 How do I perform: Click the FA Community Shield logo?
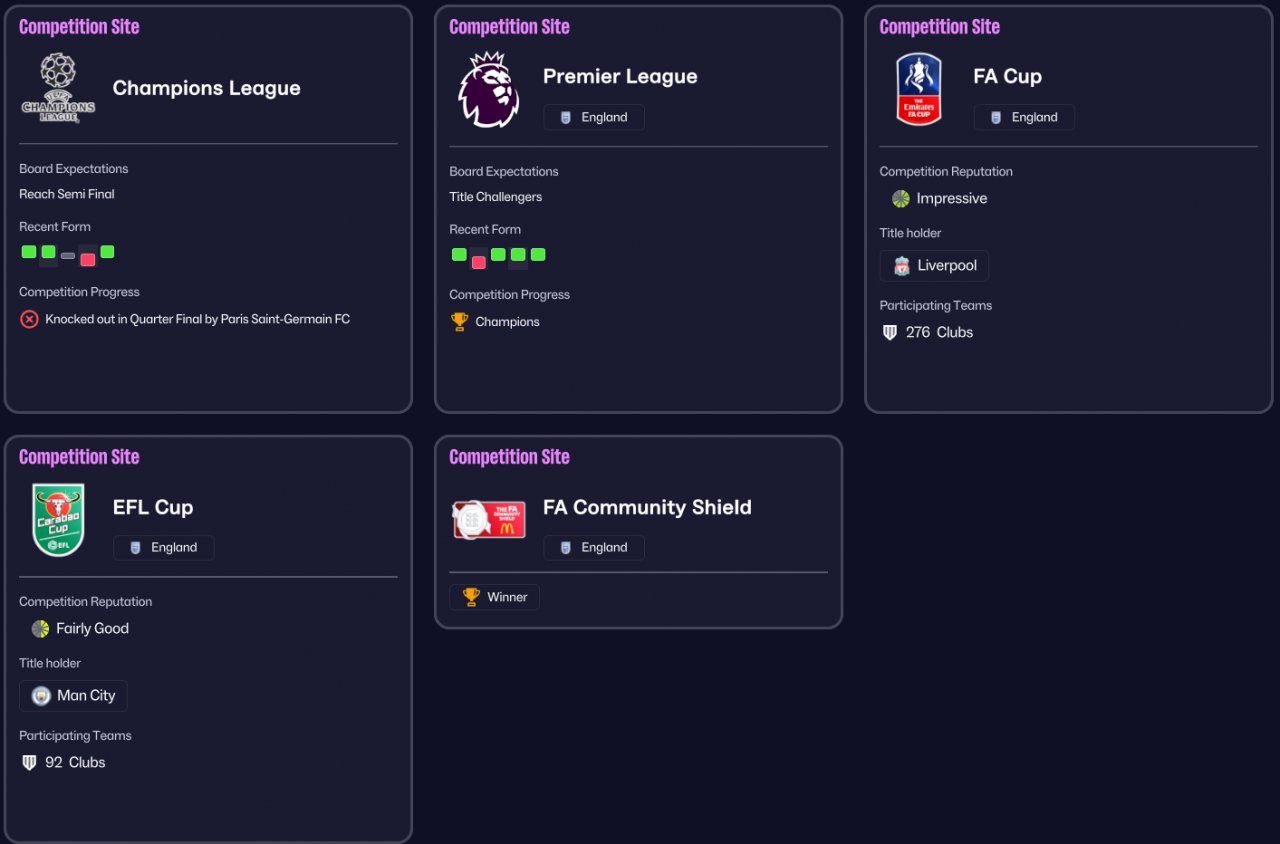[x=489, y=520]
